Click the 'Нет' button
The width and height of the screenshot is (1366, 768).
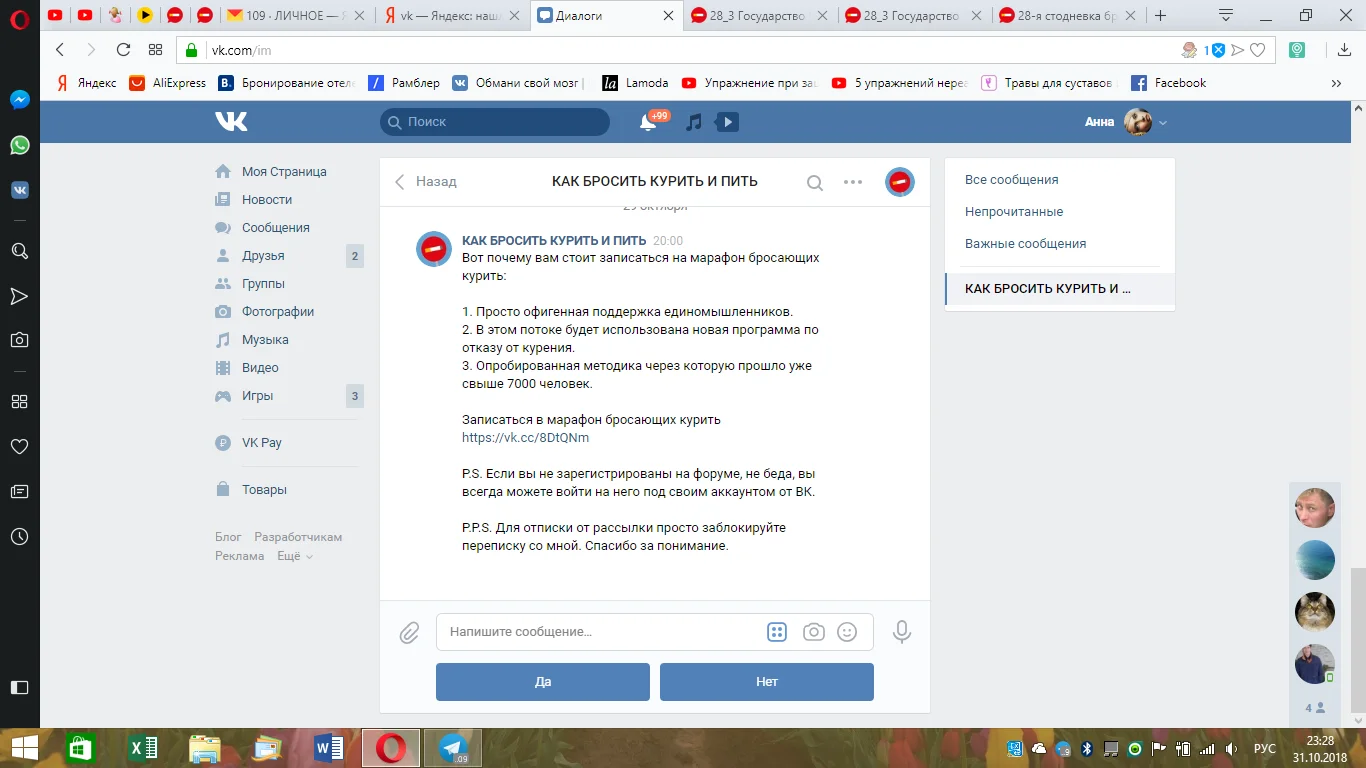click(767, 682)
